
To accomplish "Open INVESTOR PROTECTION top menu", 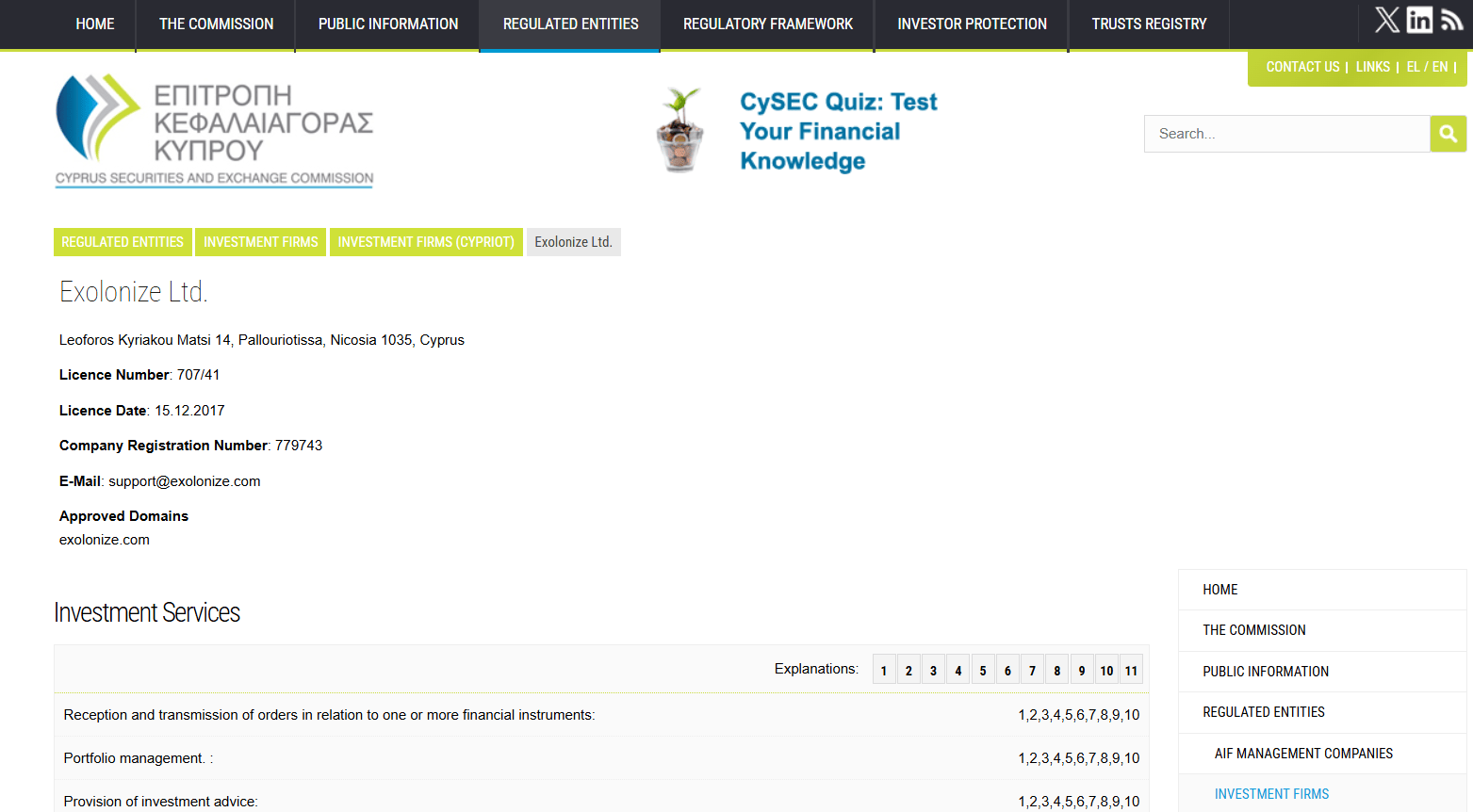I will [x=973, y=24].
